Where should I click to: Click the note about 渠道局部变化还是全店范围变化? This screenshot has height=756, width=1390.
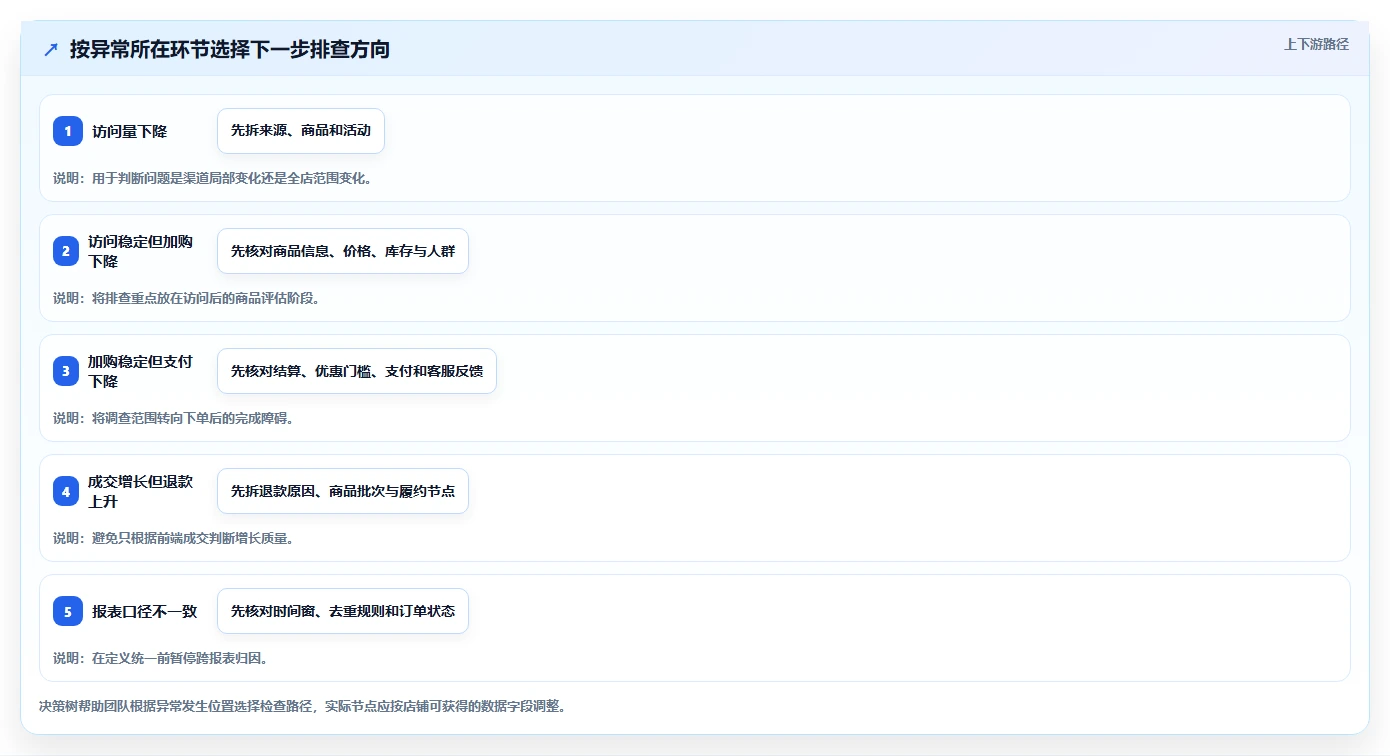pyautogui.click(x=213, y=178)
